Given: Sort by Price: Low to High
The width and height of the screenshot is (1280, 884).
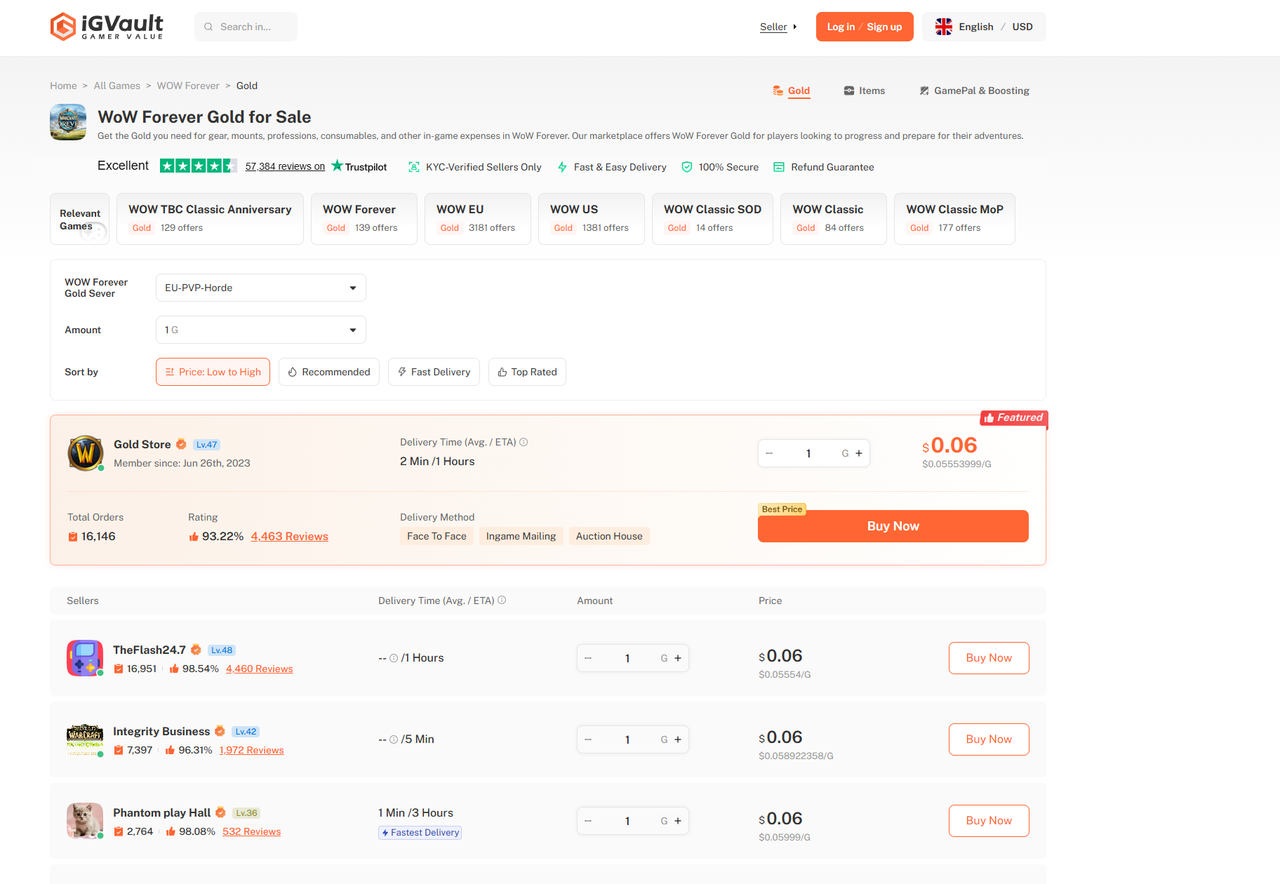Looking at the screenshot, I should point(213,372).
